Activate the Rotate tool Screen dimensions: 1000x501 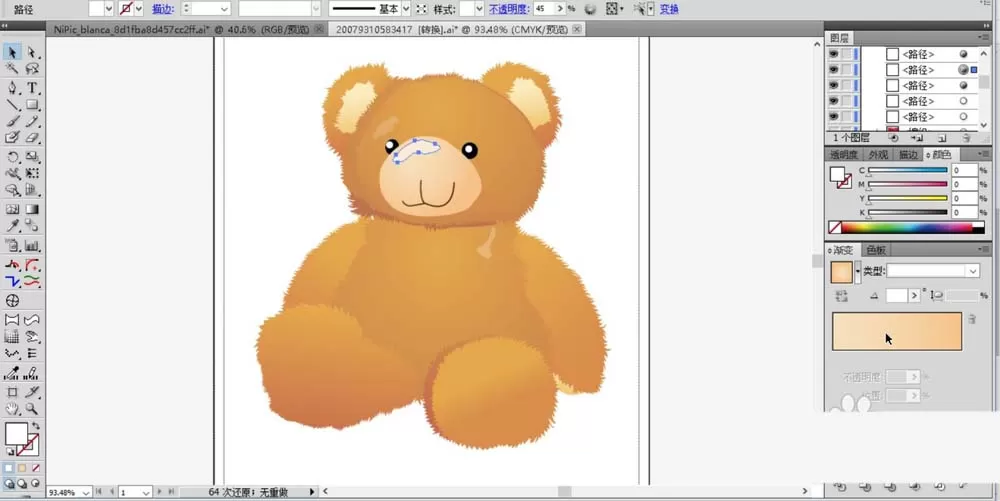pyautogui.click(x=12, y=157)
